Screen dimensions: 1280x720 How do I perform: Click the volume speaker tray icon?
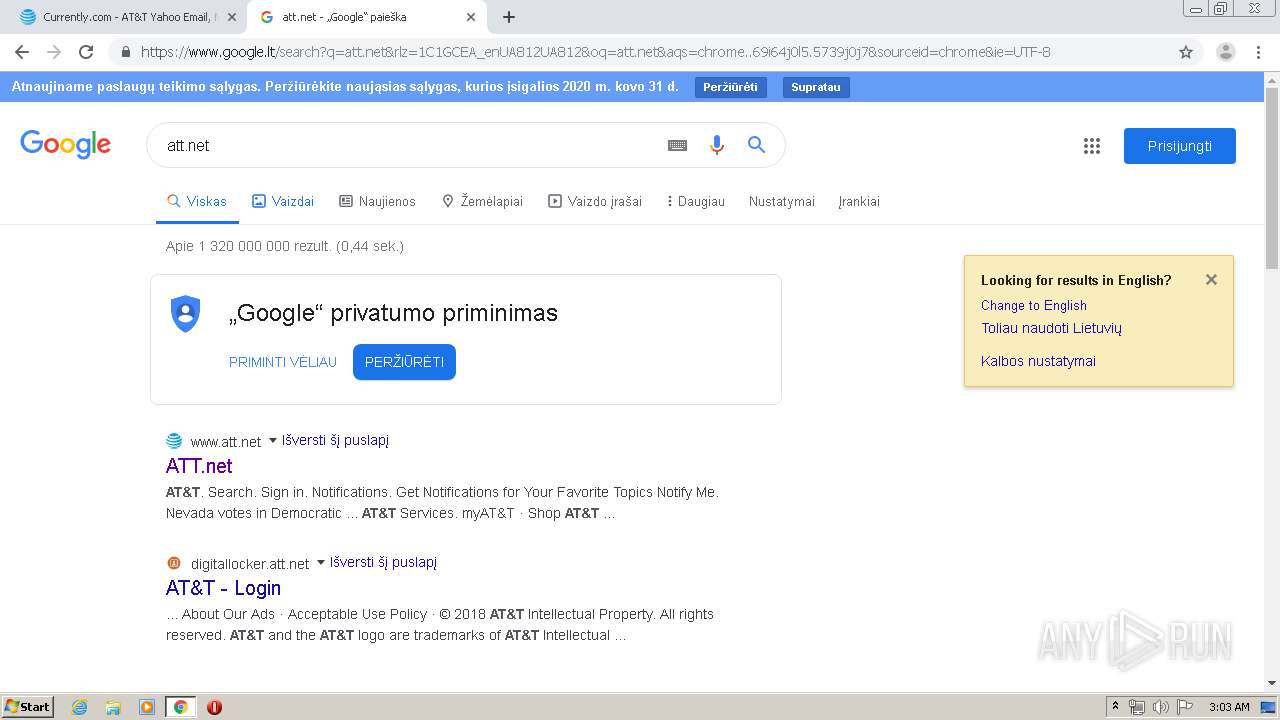click(x=1160, y=707)
